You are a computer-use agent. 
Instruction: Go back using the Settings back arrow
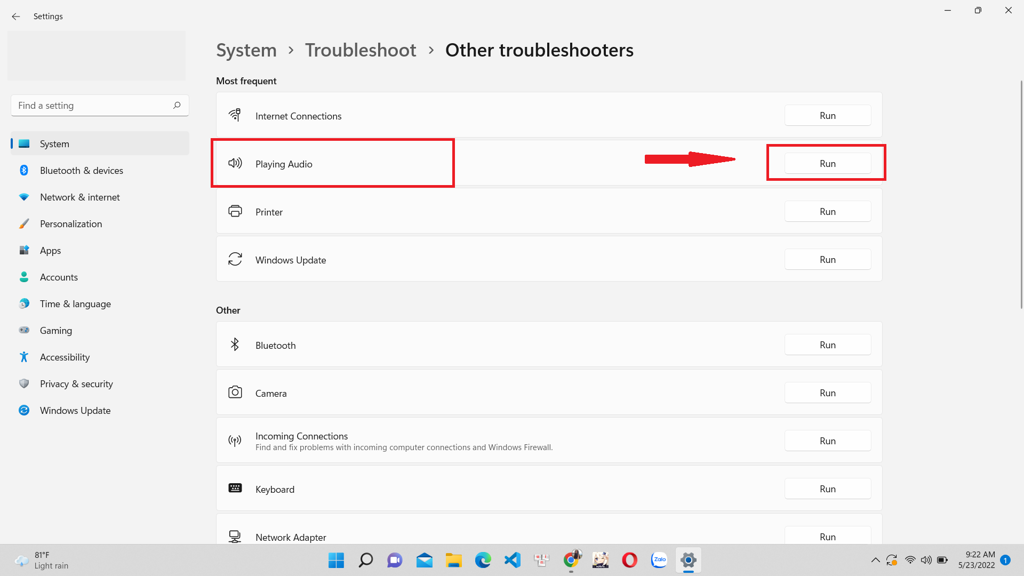pyautogui.click(x=16, y=16)
